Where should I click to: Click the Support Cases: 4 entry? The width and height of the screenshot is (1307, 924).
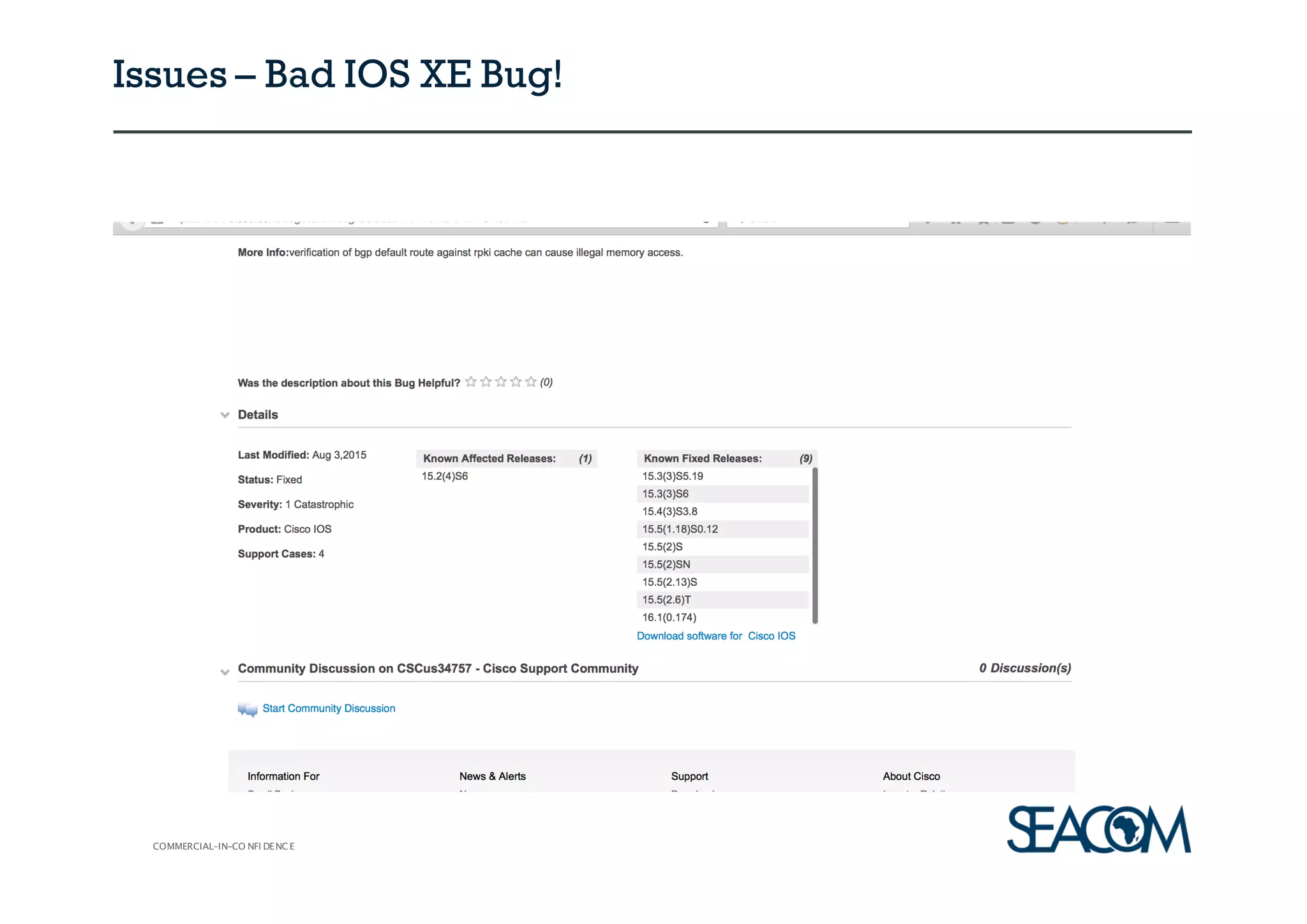tap(281, 554)
